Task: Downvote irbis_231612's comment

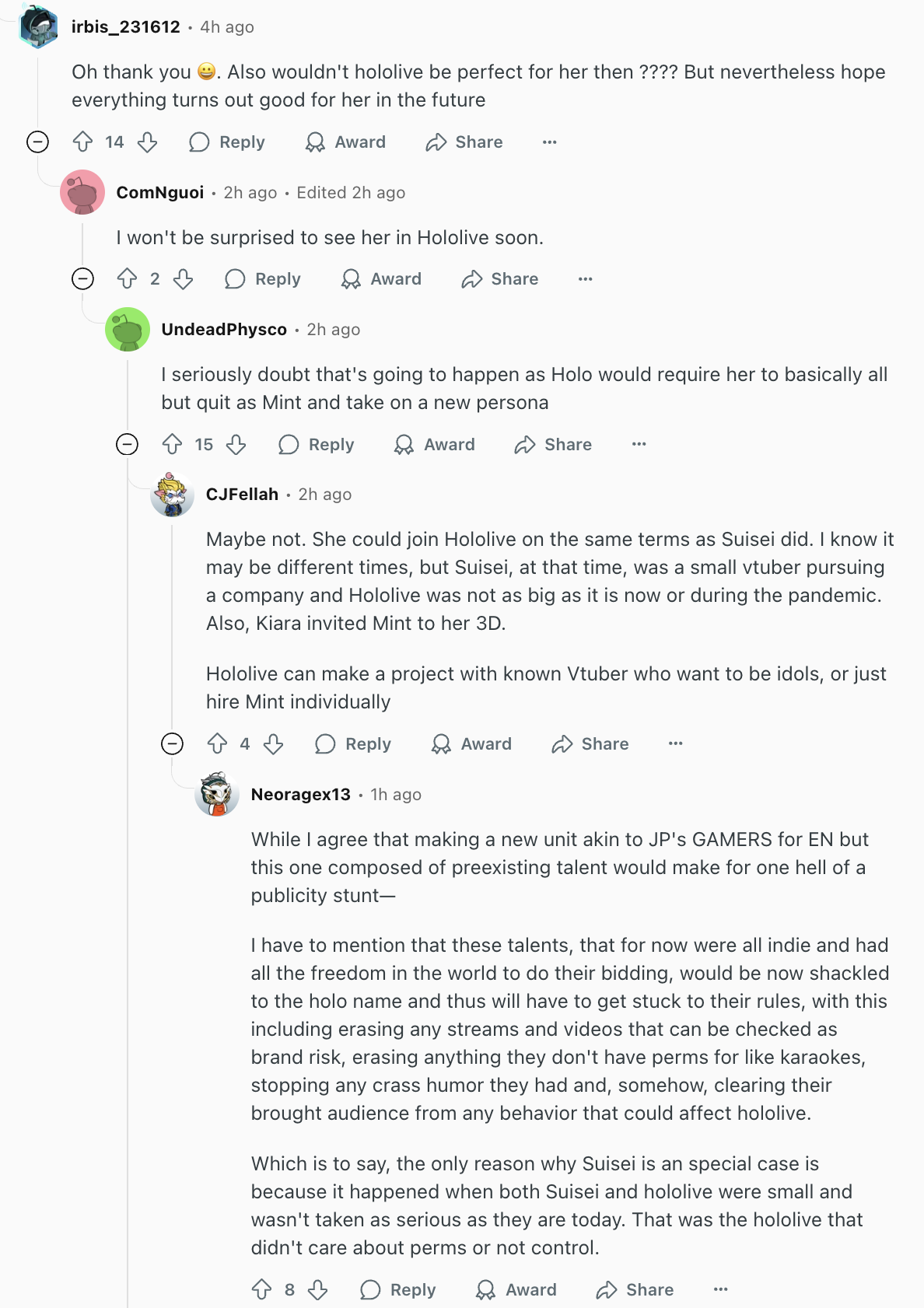Action: pyautogui.click(x=148, y=142)
